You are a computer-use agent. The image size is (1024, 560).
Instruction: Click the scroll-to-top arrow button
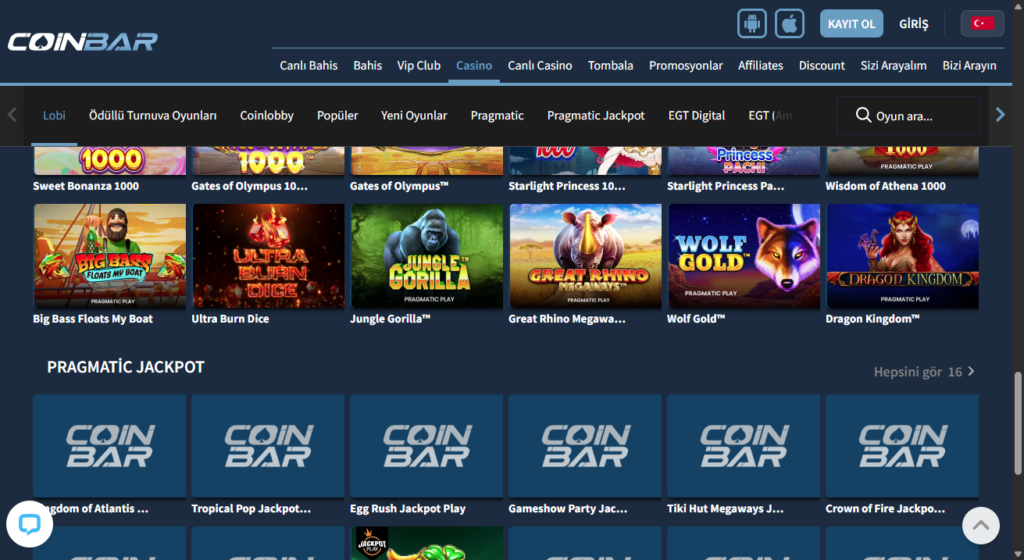point(980,525)
